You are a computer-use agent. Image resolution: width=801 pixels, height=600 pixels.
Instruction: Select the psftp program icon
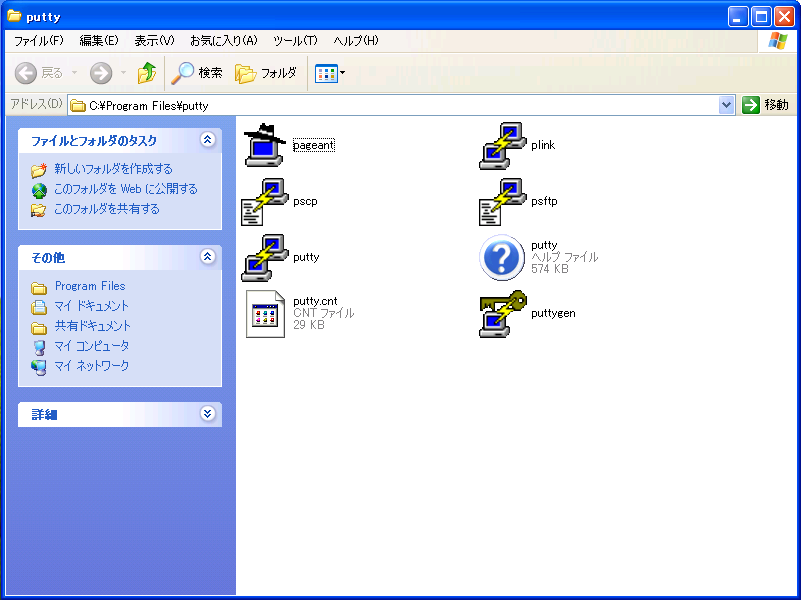pos(503,202)
